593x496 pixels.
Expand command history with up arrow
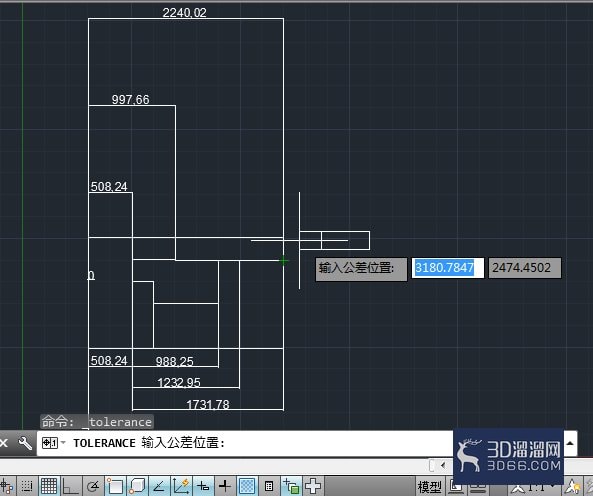click(570, 443)
